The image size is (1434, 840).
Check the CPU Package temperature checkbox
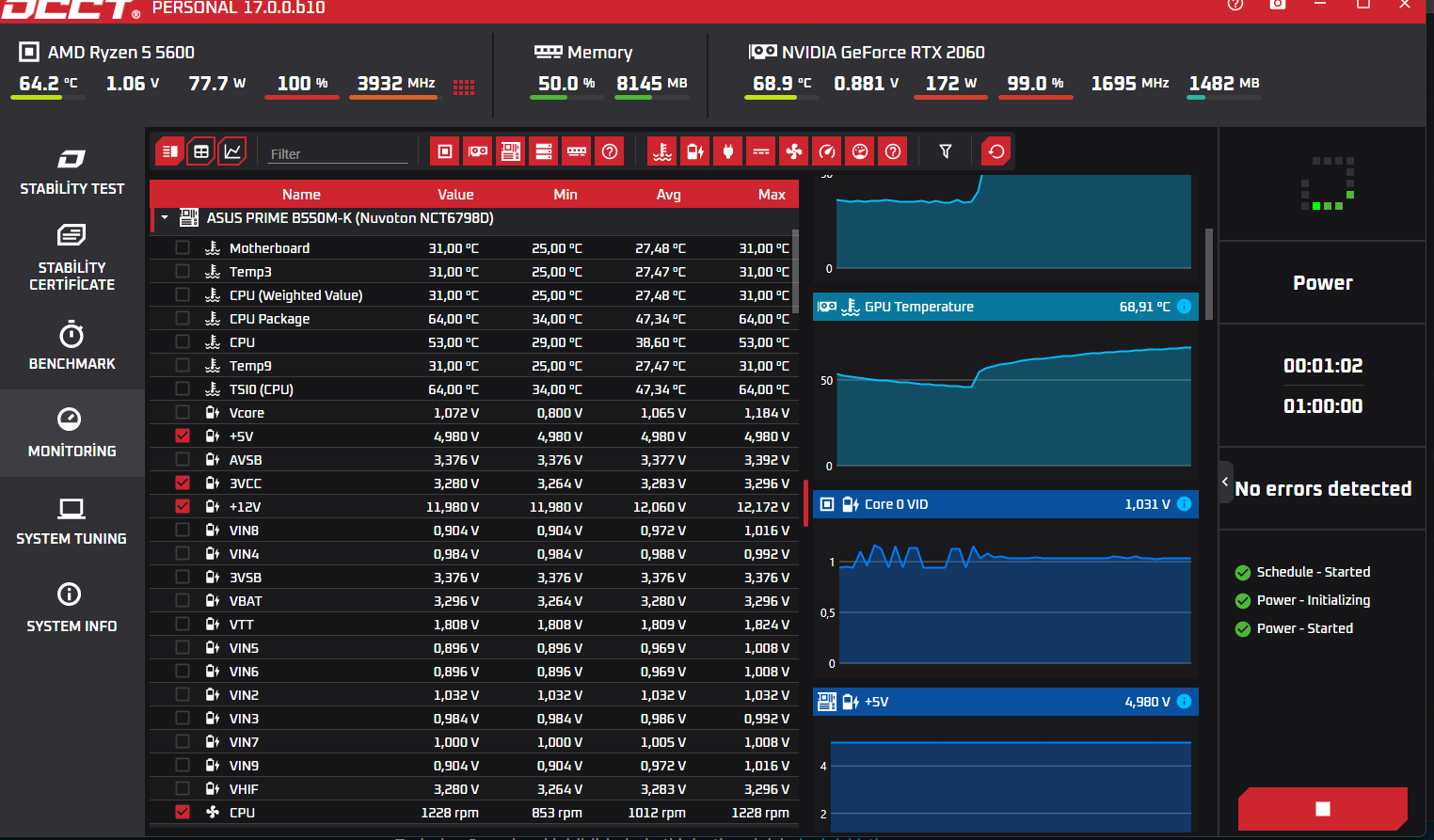183,318
